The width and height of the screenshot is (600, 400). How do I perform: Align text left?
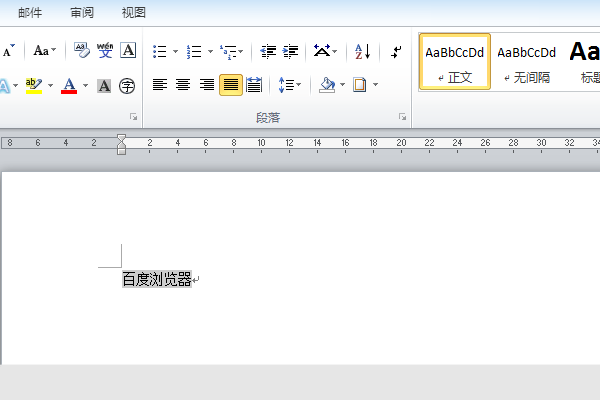160,85
